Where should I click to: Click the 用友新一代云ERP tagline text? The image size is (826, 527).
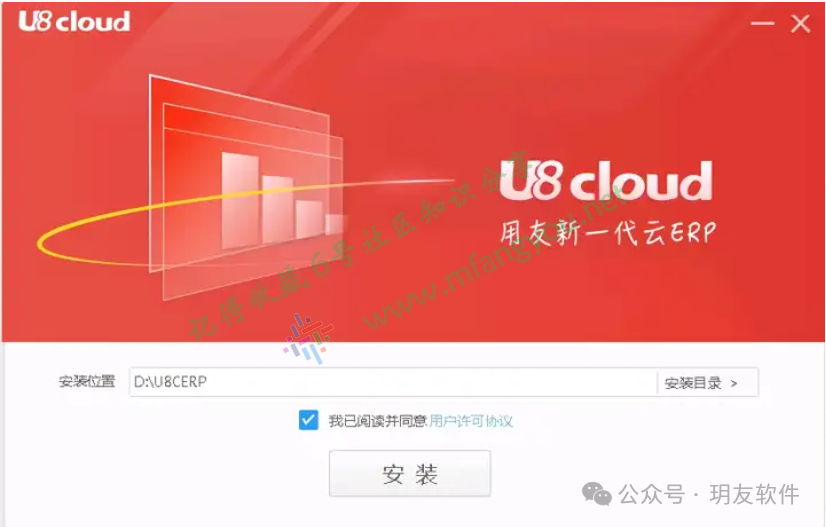608,232
